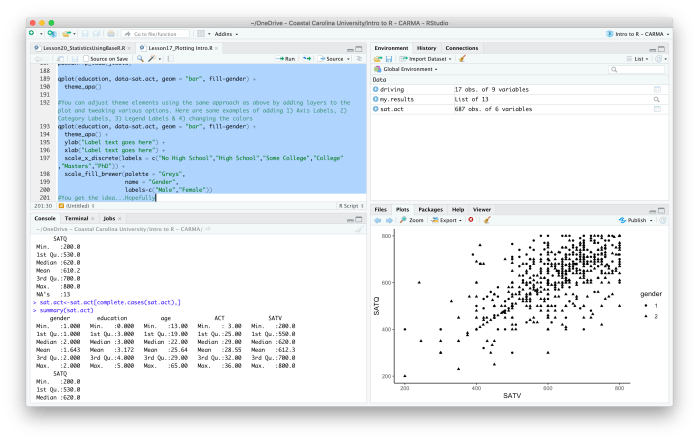
Task: Open the Export dropdown in Plots pane
Action: click(447, 219)
